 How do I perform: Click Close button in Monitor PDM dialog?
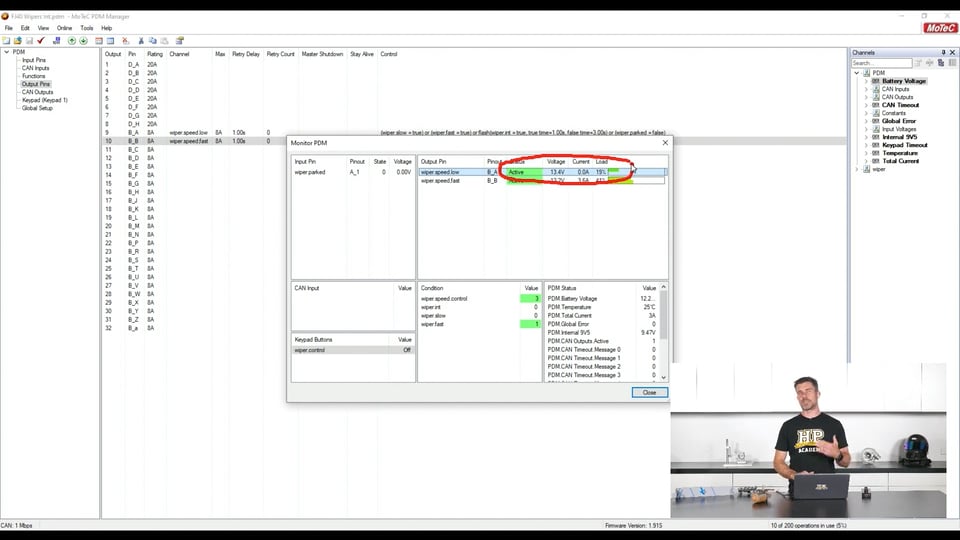(x=650, y=392)
